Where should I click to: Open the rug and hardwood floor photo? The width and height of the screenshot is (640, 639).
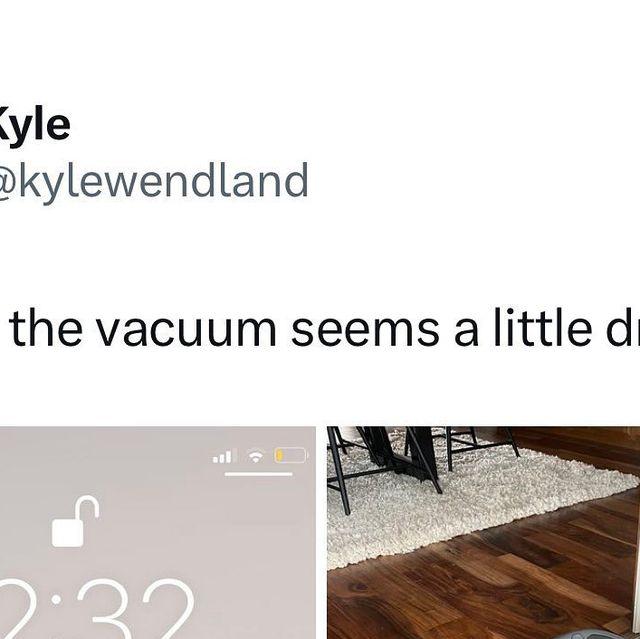tap(483, 532)
